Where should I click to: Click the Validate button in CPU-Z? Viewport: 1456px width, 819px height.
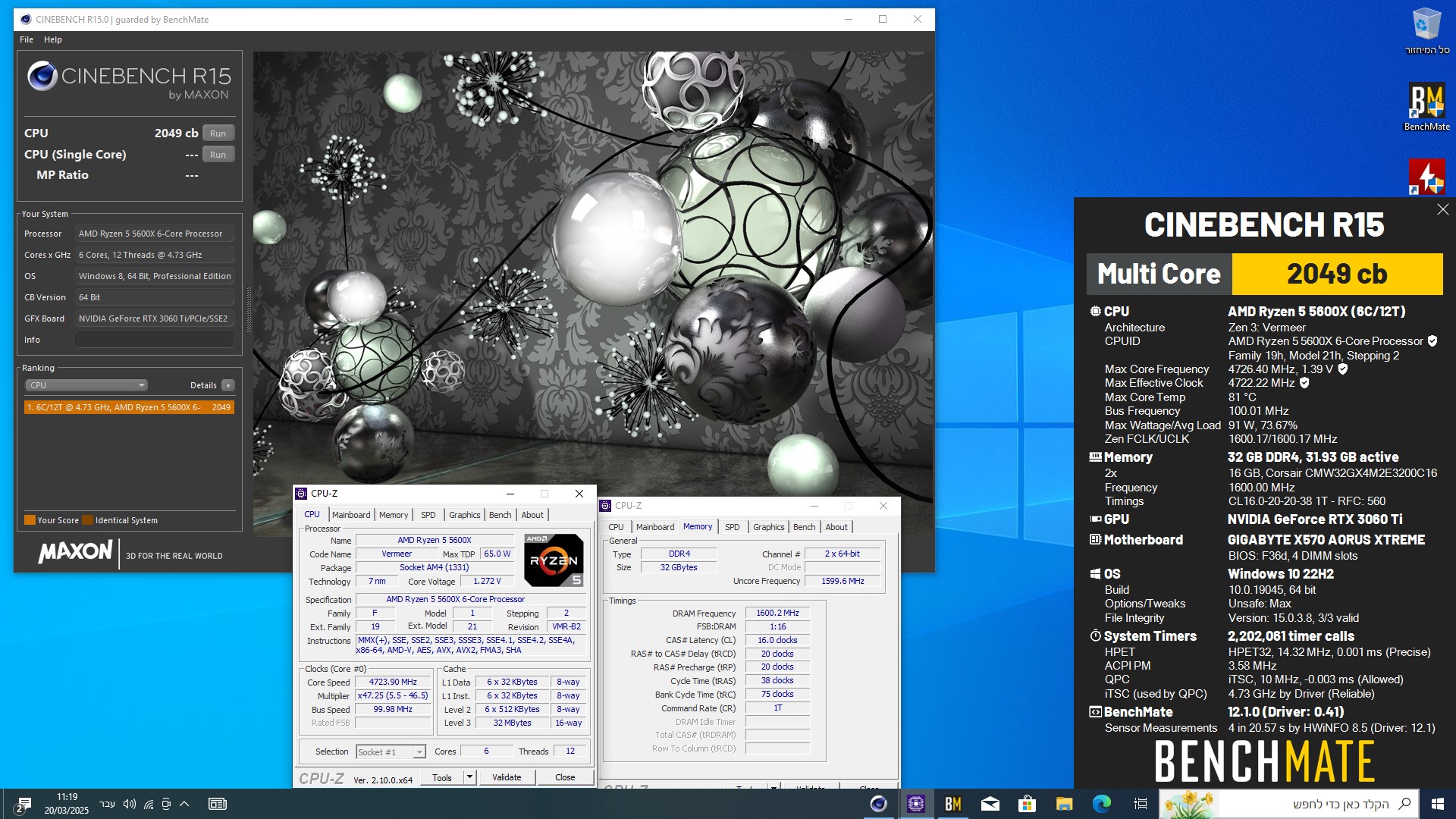507,777
